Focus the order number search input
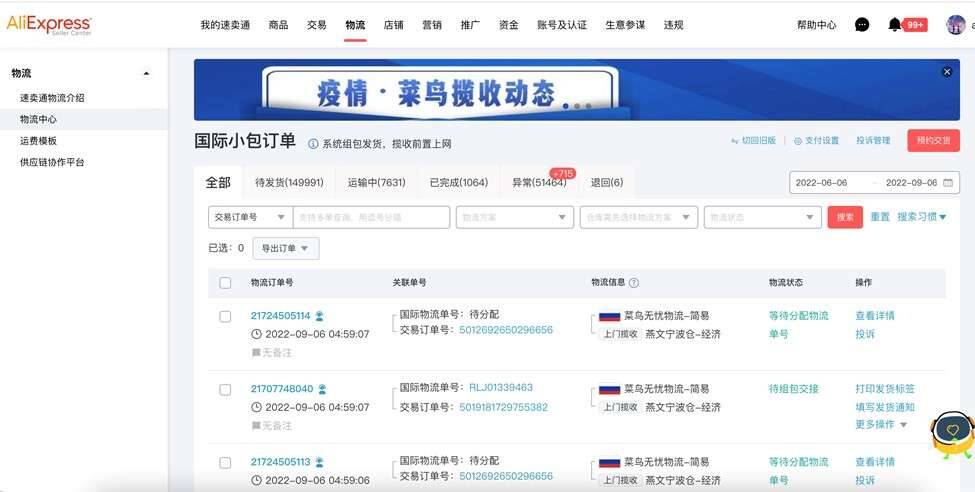This screenshot has height=492, width=975. click(x=371, y=217)
